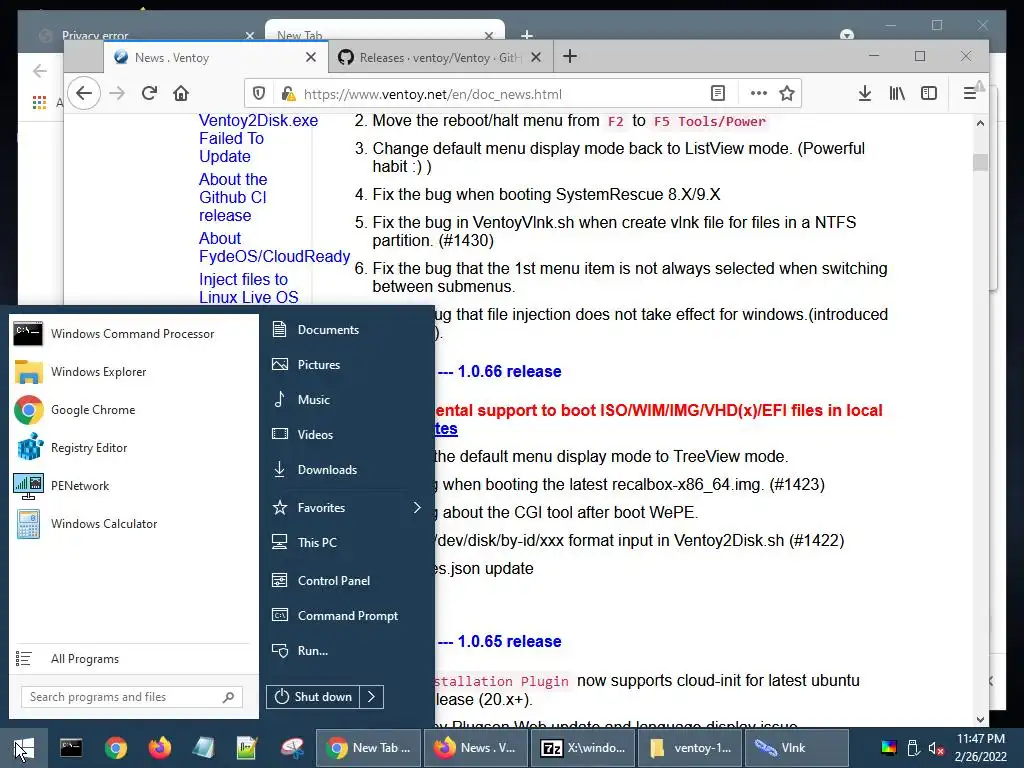Open page actions three-dot menu
Screen dimensions: 1024x768
758,93
